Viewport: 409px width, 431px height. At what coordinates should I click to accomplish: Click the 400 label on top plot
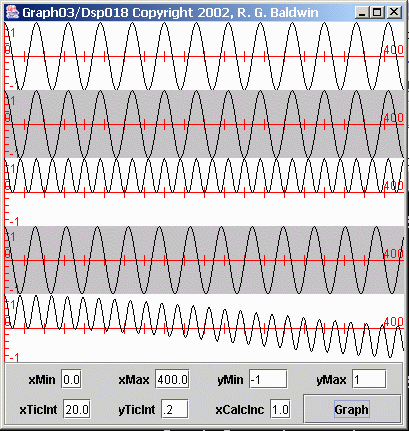[393, 50]
